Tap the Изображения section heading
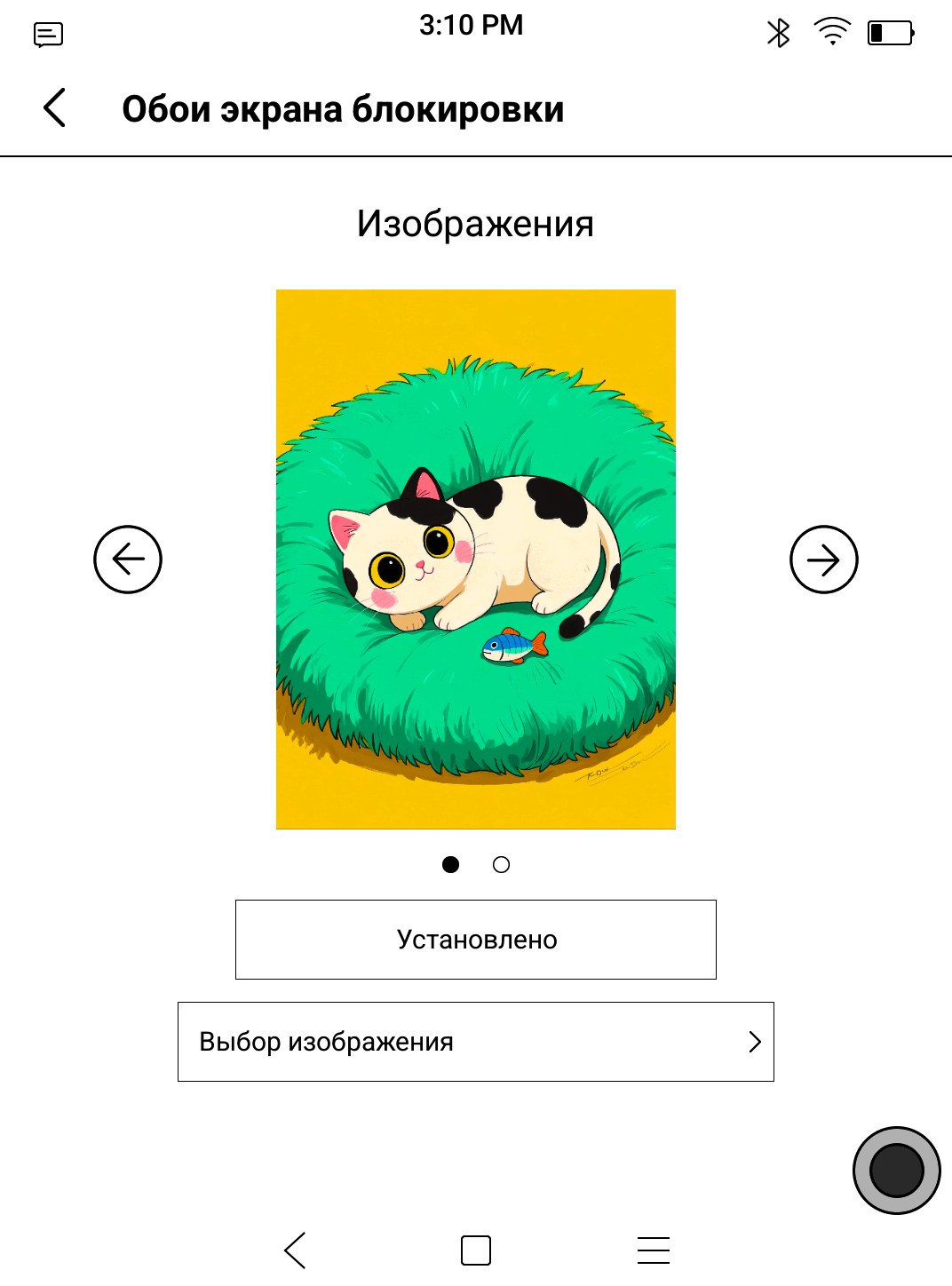Image resolution: width=952 pixels, height=1286 pixels. coord(475,223)
